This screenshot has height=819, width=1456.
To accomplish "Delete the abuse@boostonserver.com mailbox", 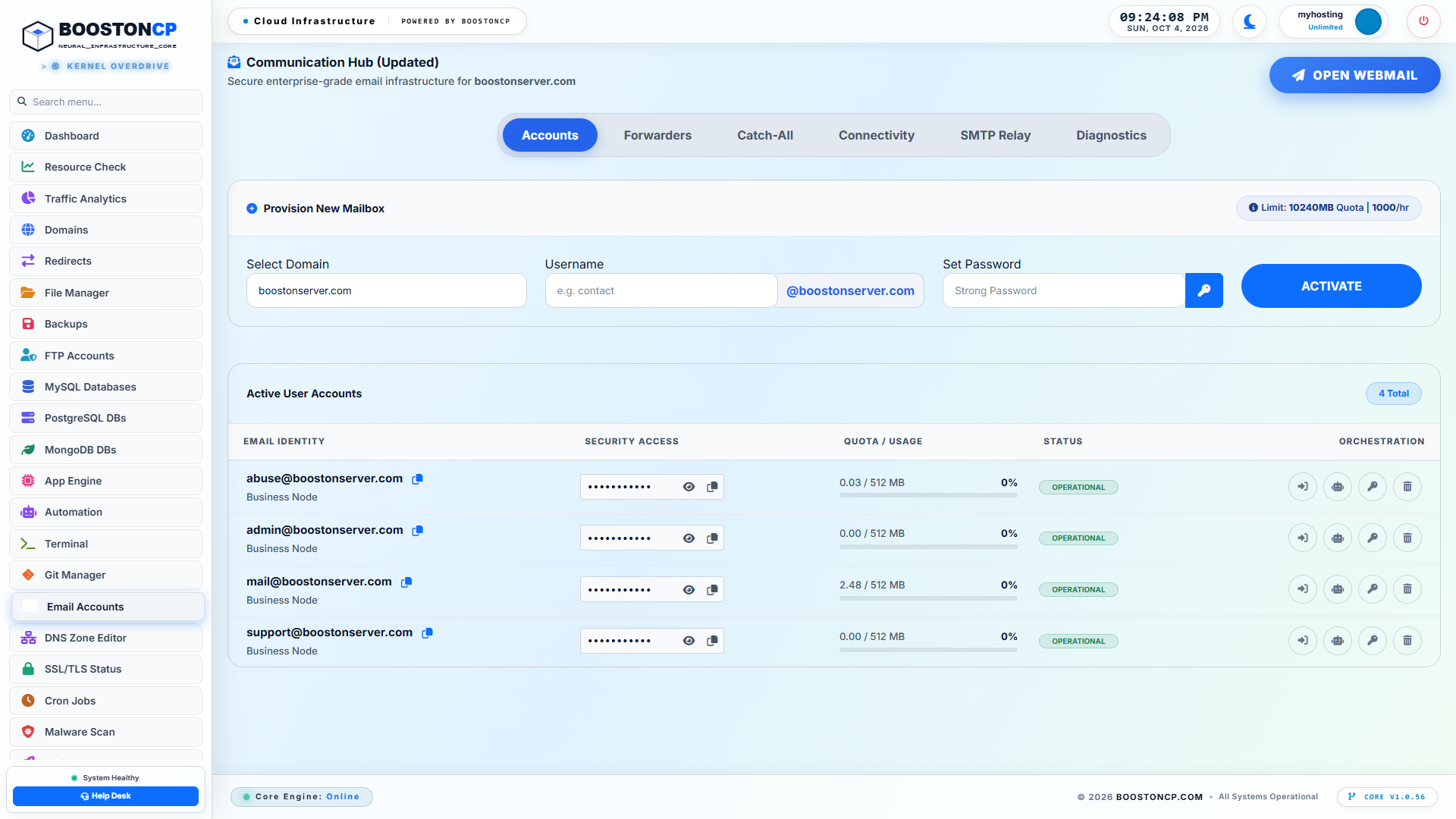I will 1407,487.
